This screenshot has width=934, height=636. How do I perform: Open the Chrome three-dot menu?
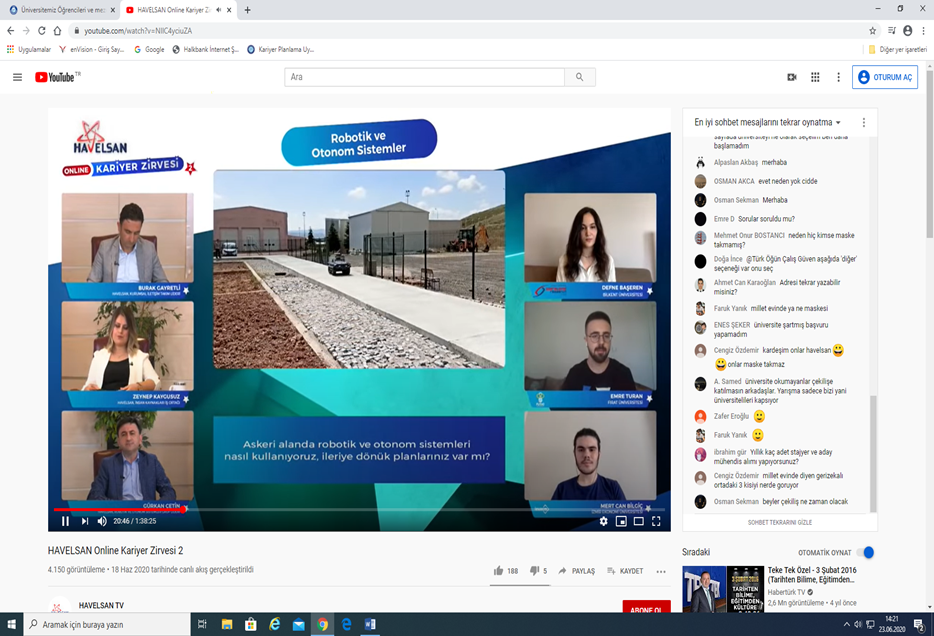pos(923,30)
